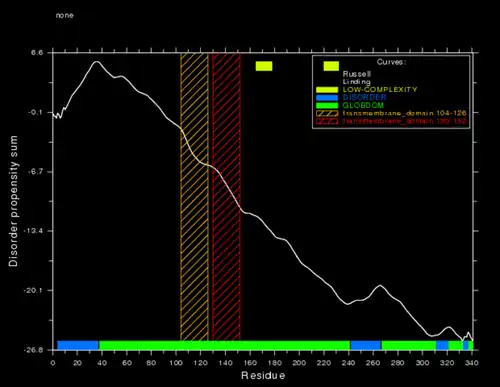Viewport: 500px width, 387px height.
Task: Click the small blue disorder bar near residue 315
Action: [x=442, y=345]
